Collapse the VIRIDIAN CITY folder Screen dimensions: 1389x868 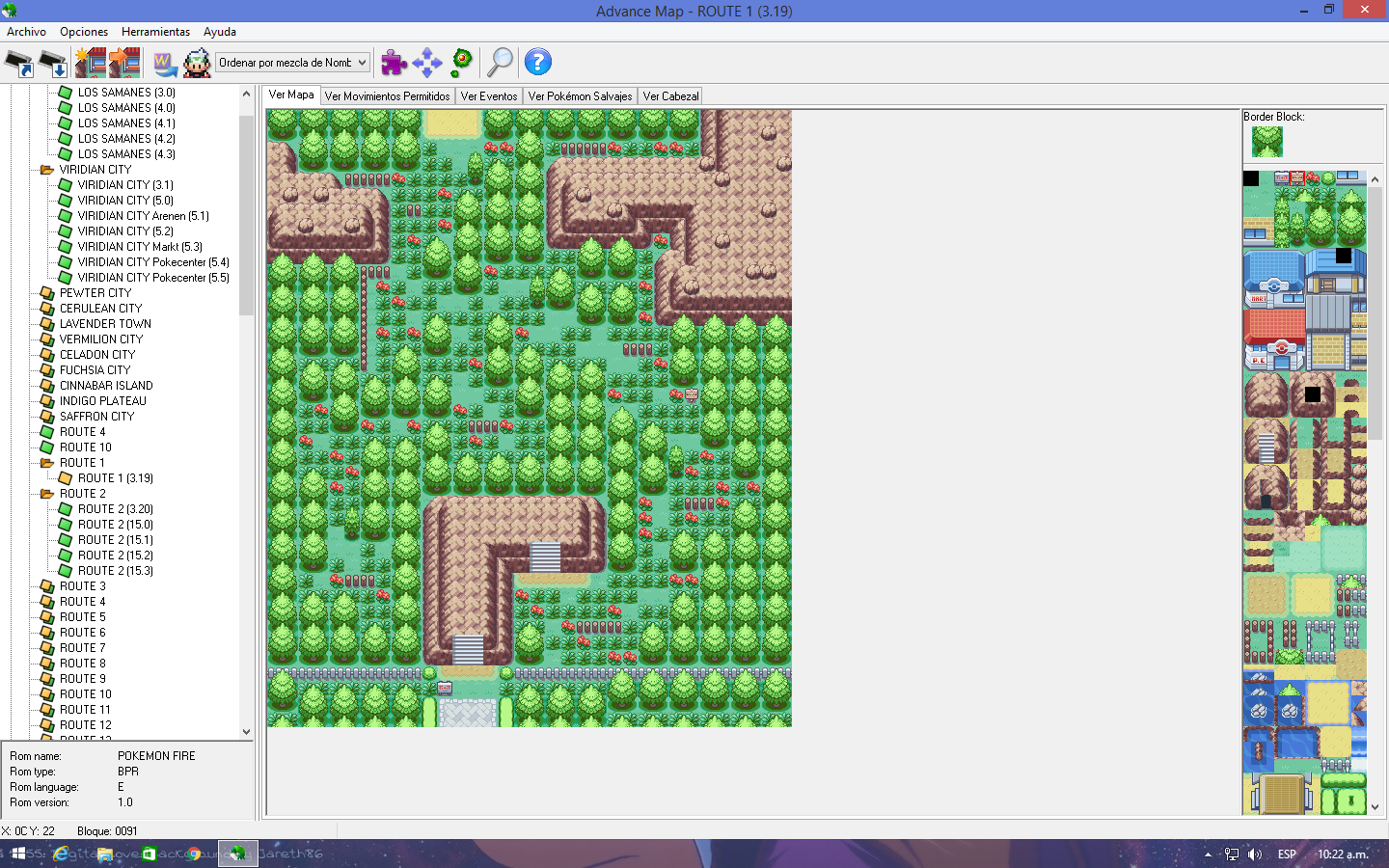click(x=46, y=170)
